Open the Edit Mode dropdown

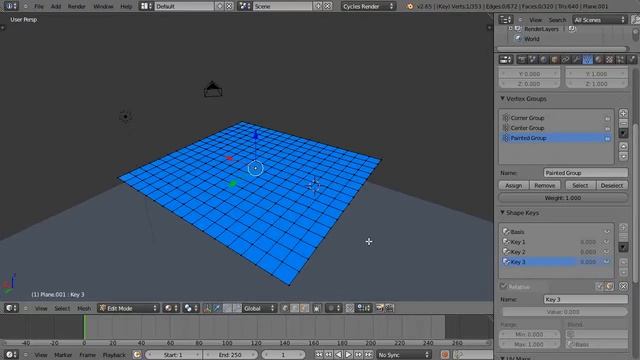(x=128, y=308)
